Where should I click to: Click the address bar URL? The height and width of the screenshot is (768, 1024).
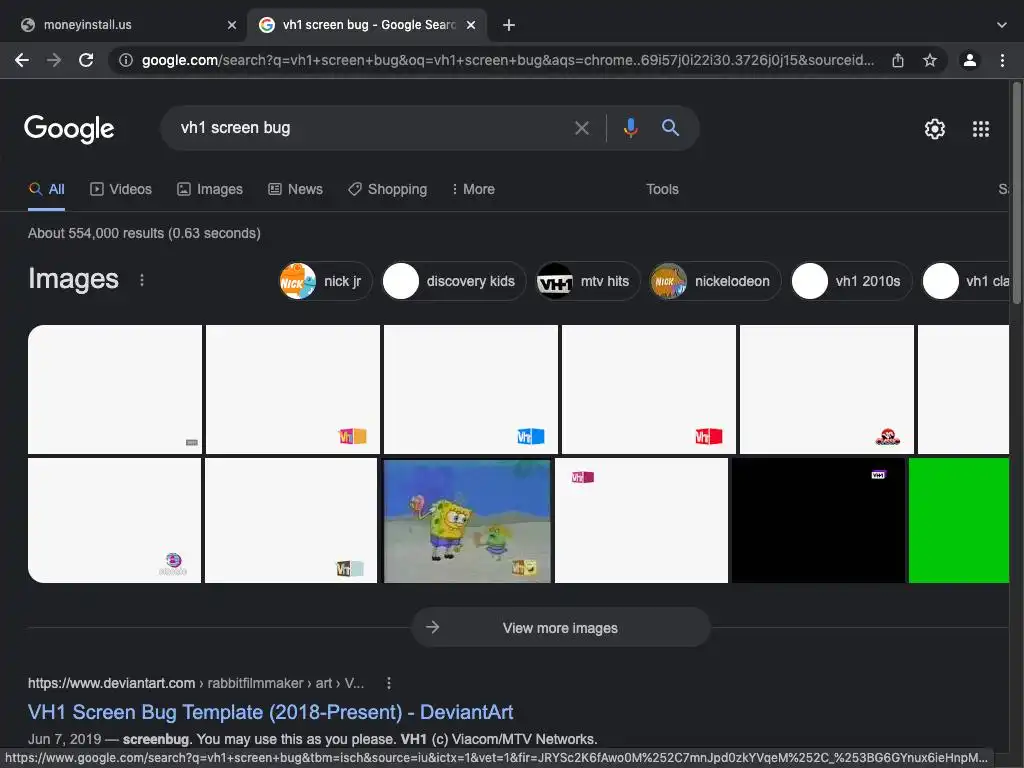507,61
